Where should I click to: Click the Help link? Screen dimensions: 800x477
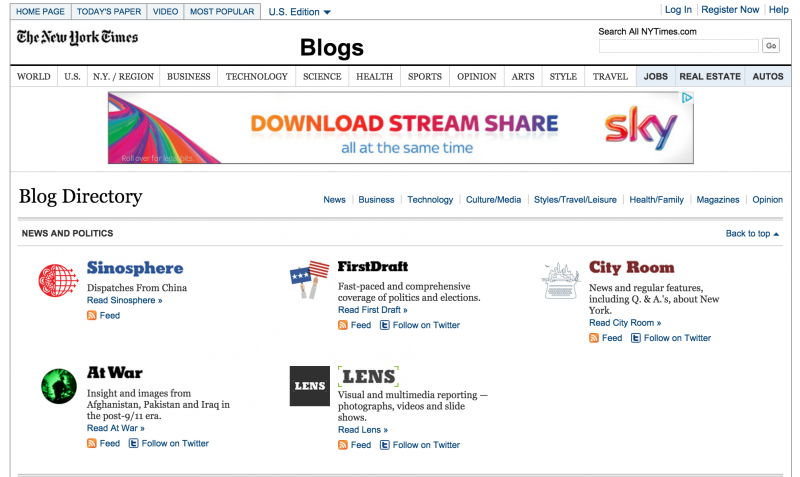pos(779,10)
